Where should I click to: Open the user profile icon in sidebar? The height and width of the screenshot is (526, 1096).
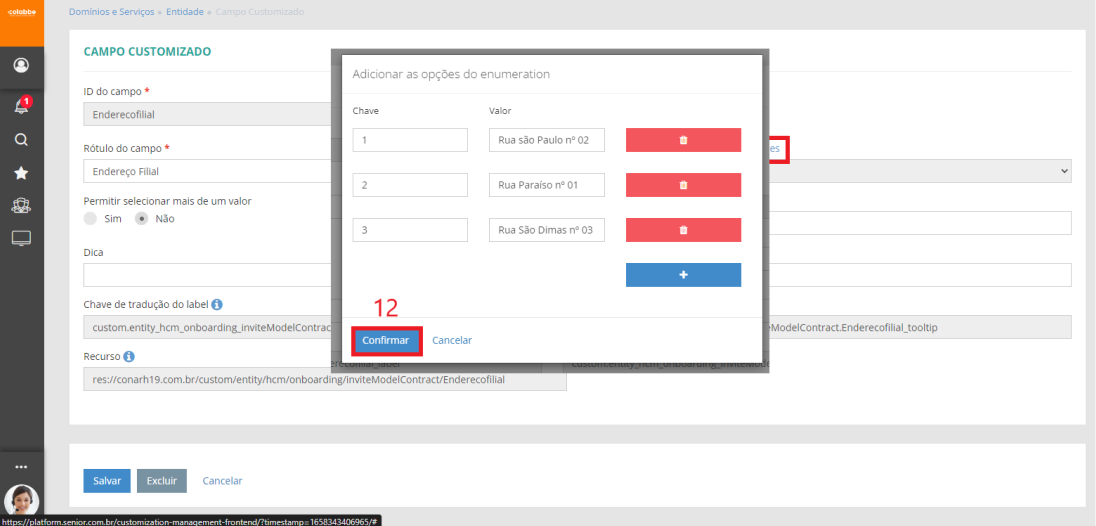coord(21,66)
